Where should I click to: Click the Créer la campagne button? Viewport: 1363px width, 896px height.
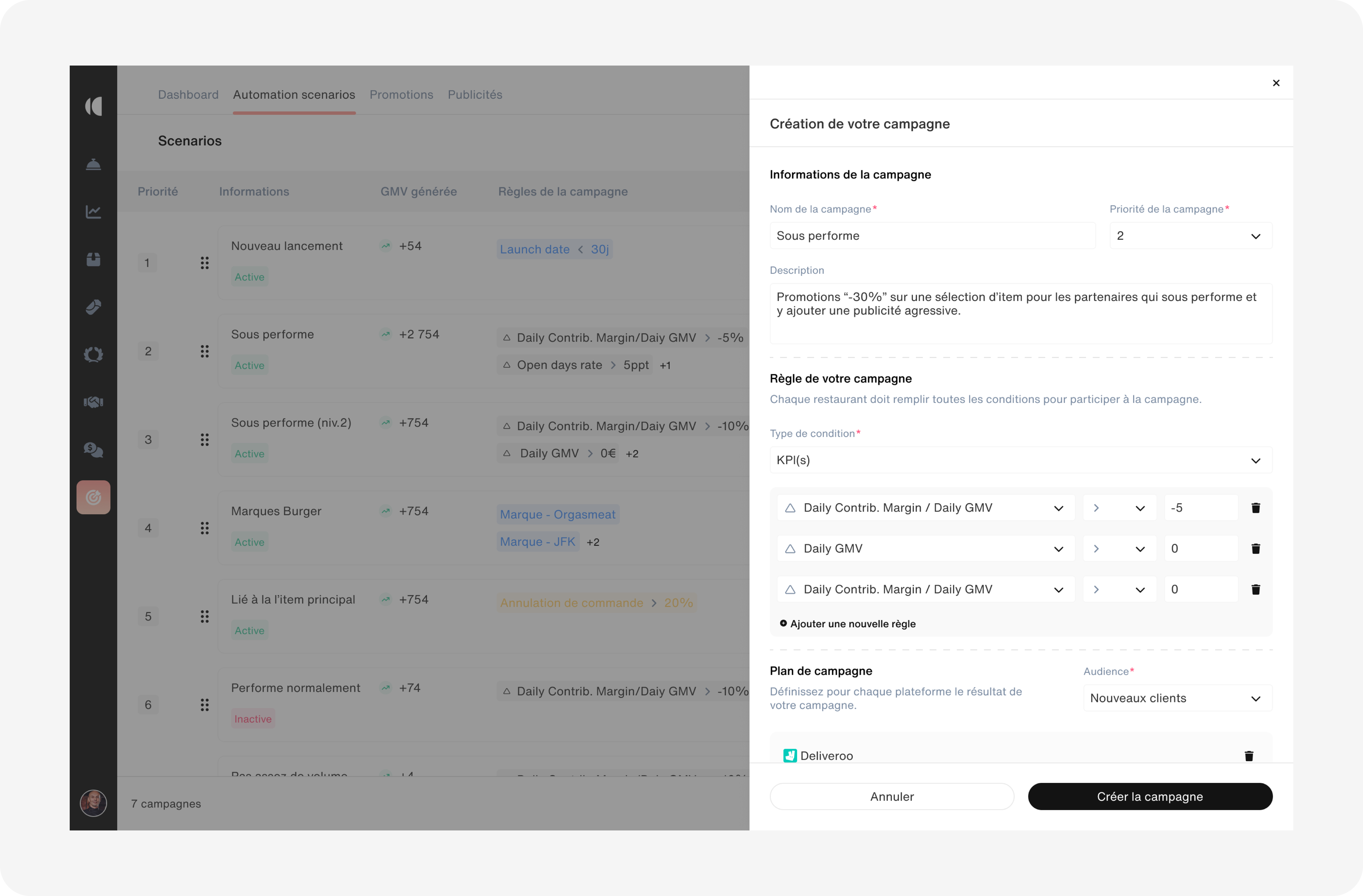click(x=1149, y=797)
